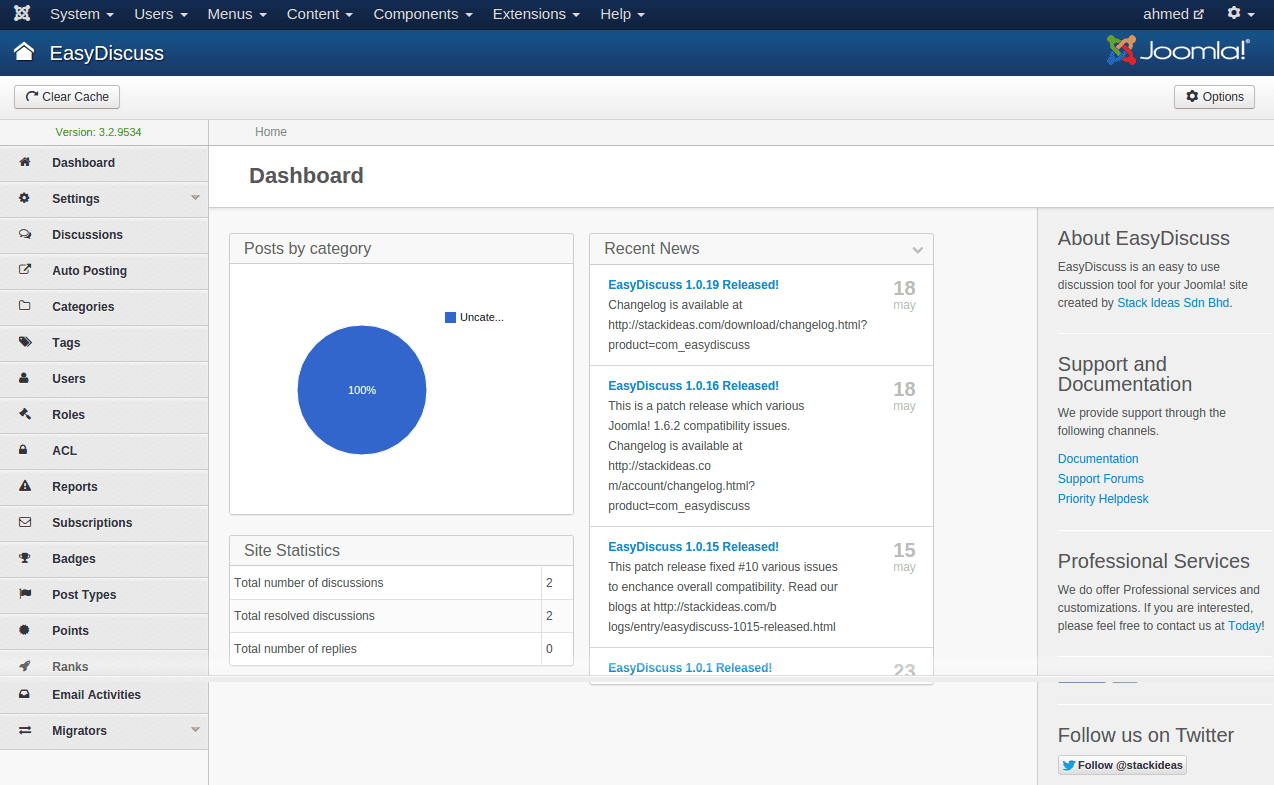The image size is (1274, 785).
Task: Click the Total resolved discussions cell
Action: point(386,616)
